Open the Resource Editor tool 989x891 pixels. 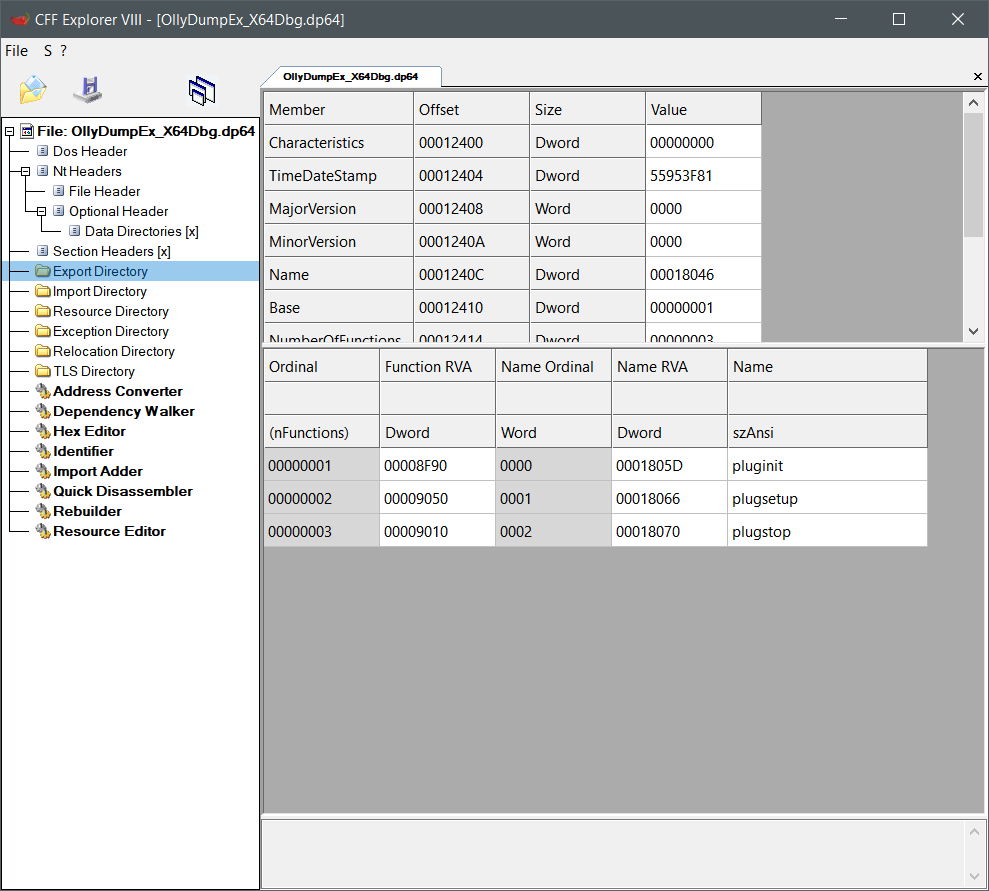click(x=109, y=532)
